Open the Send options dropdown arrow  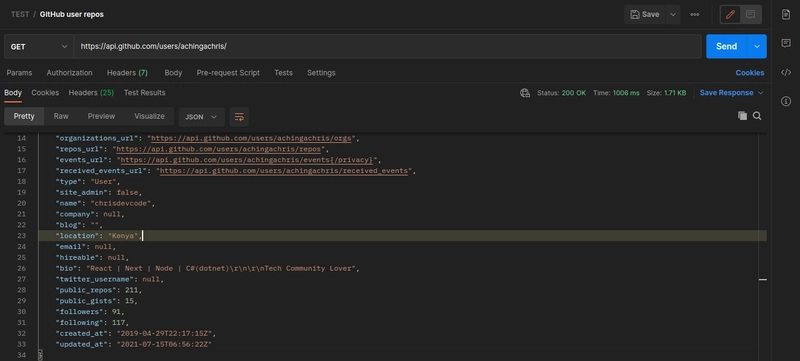[757, 46]
